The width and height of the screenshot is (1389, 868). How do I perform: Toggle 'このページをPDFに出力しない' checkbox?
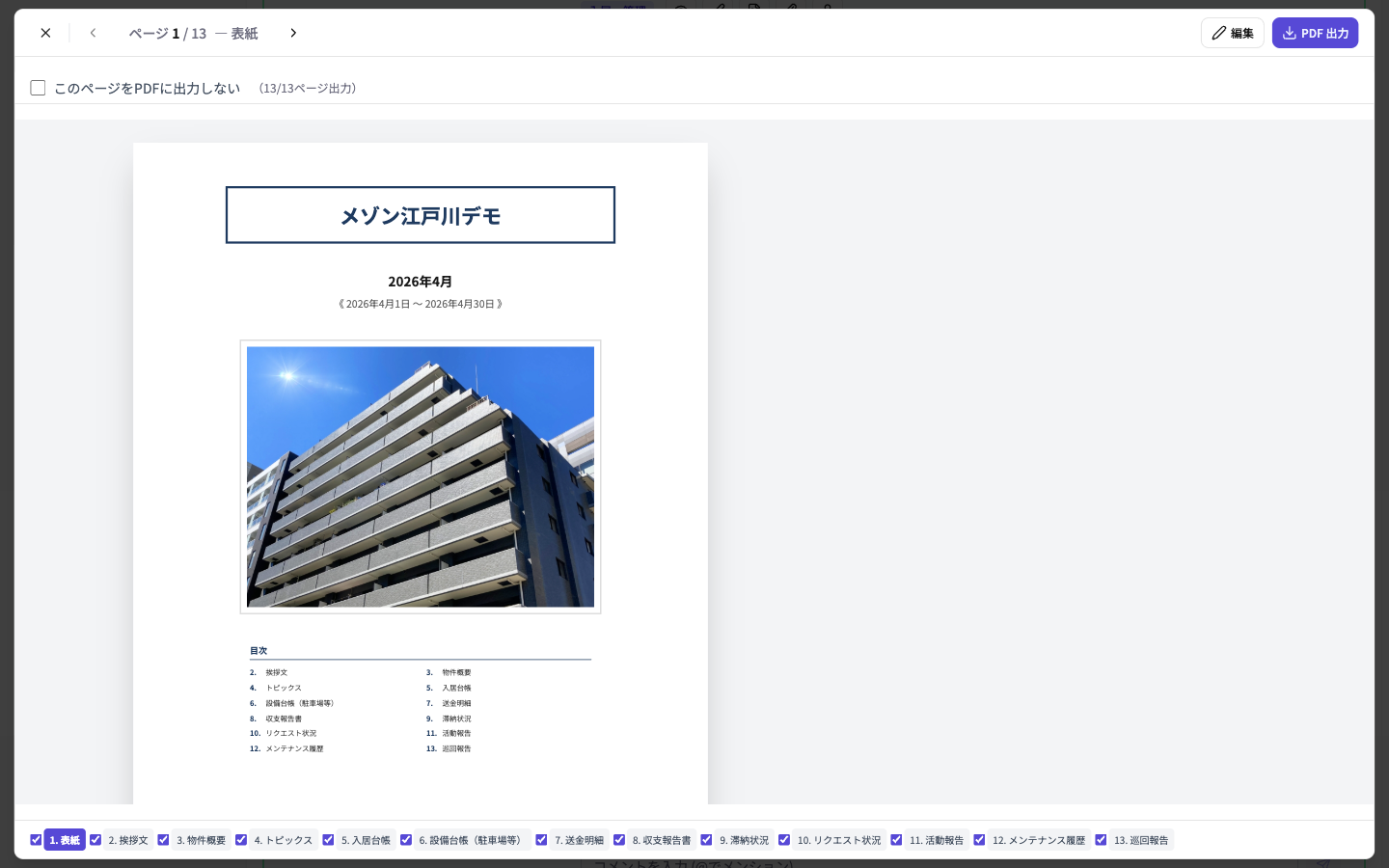click(38, 88)
